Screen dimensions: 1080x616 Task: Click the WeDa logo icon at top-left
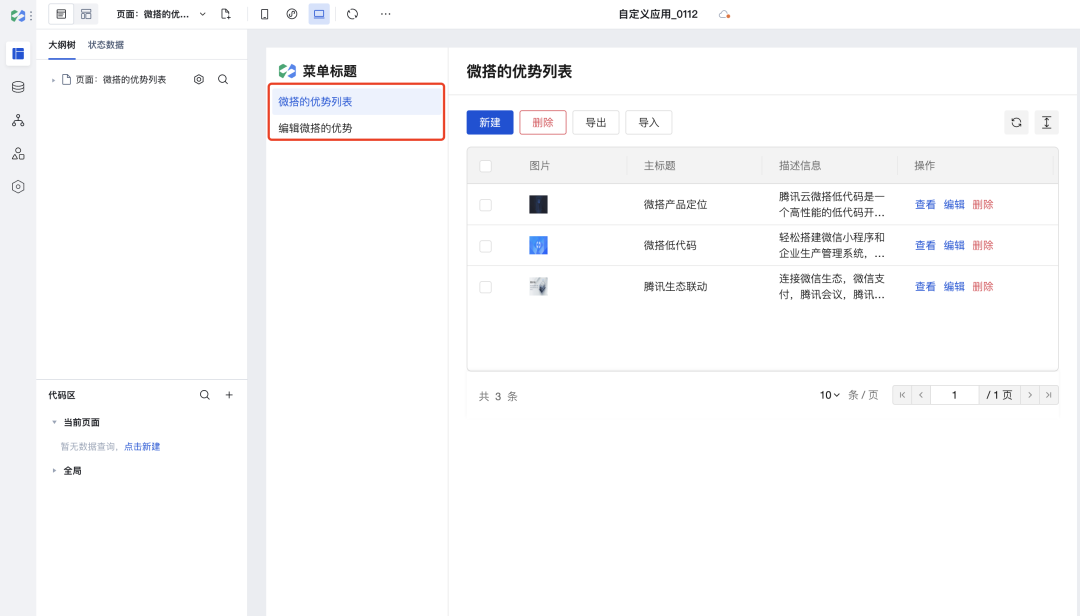[18, 15]
